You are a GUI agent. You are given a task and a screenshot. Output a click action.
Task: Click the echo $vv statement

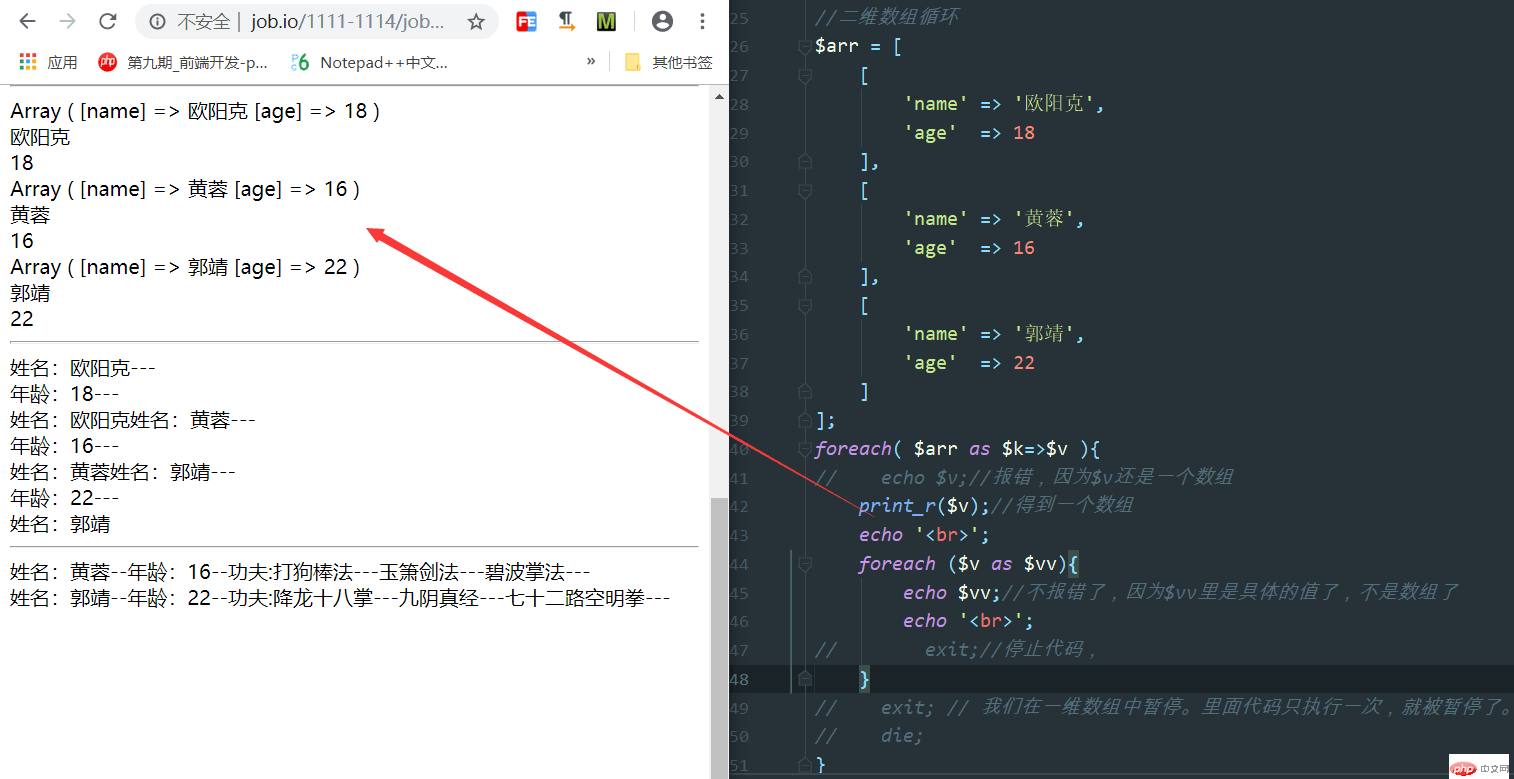tap(951, 592)
